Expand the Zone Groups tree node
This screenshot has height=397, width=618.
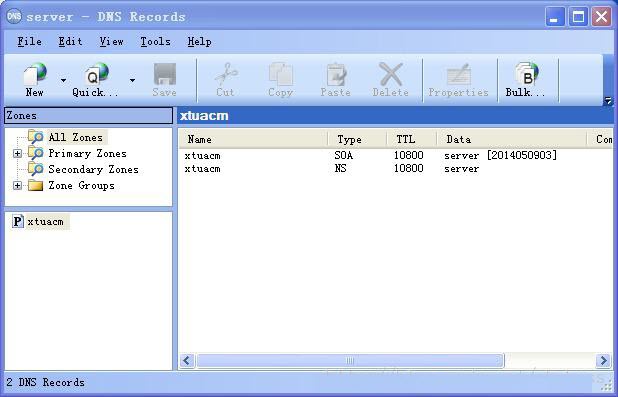[x=17, y=185]
